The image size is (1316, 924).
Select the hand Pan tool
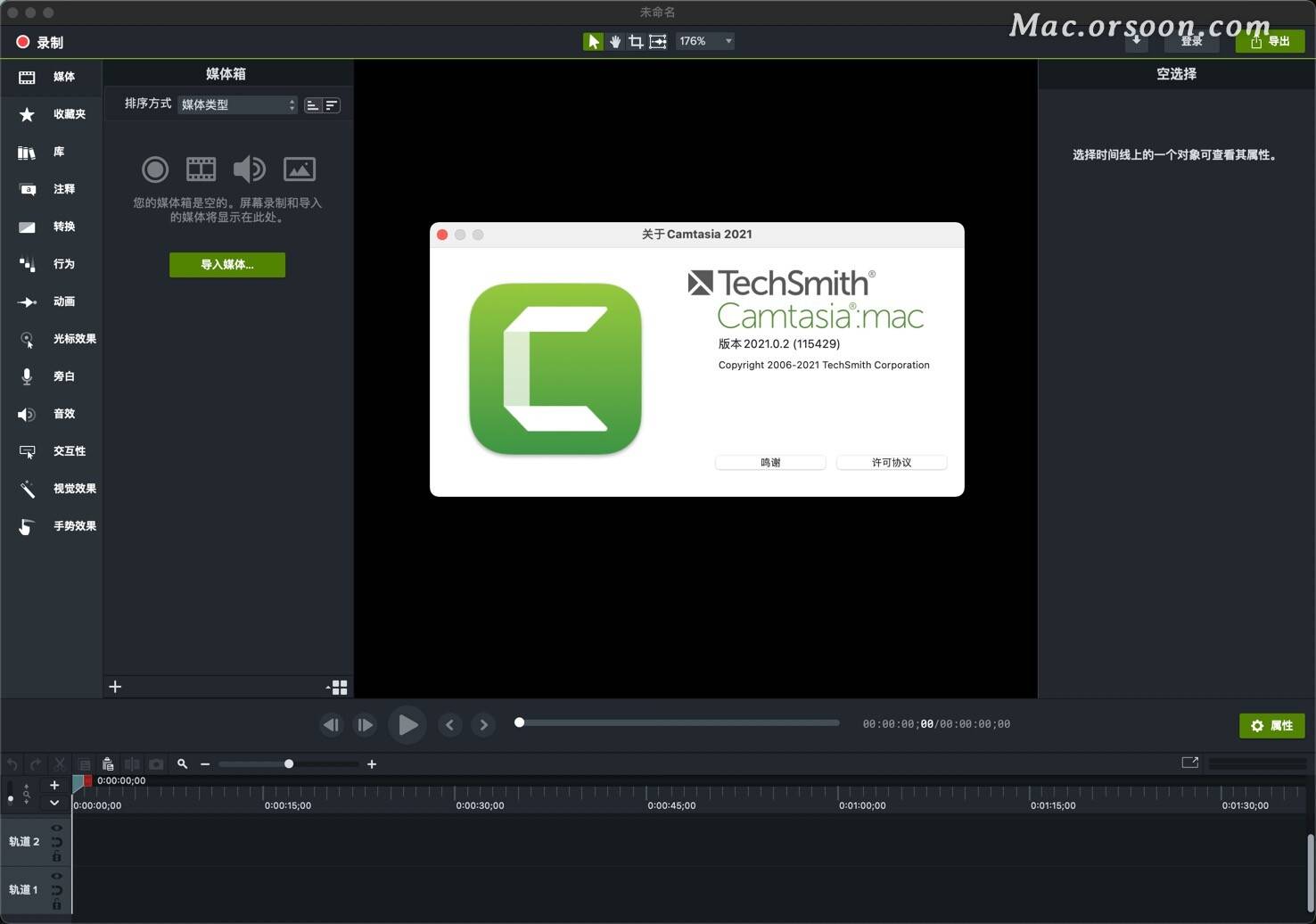(614, 42)
